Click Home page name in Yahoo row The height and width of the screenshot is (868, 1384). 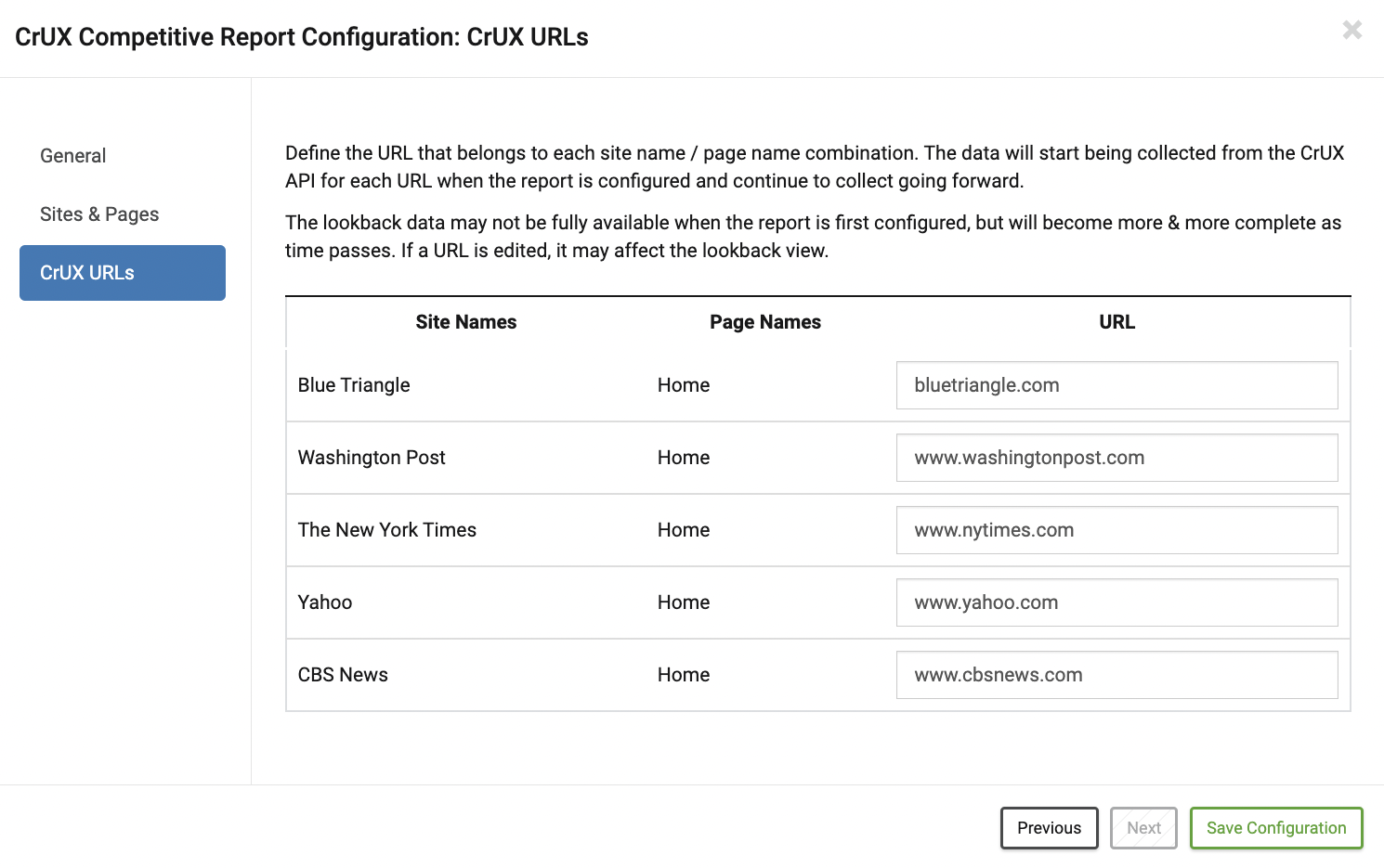(684, 602)
